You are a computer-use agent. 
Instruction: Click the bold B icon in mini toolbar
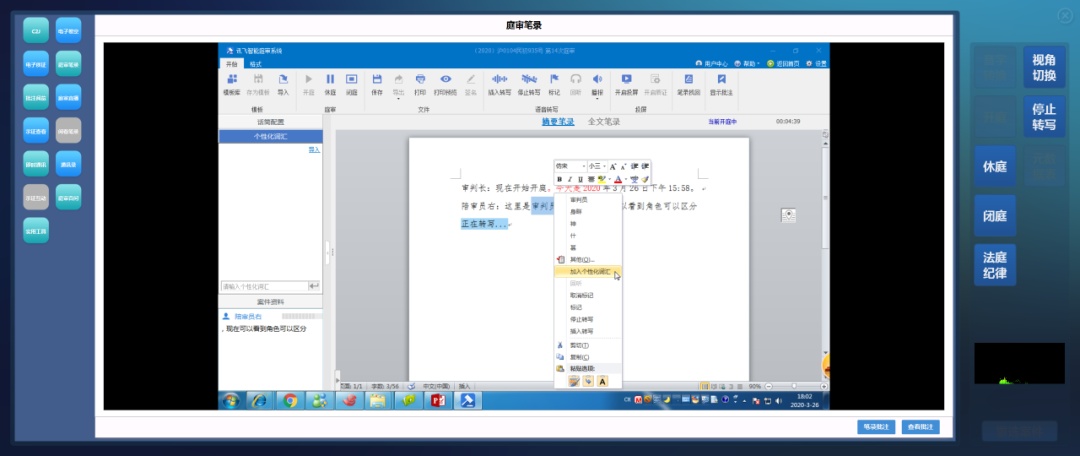tap(559, 179)
